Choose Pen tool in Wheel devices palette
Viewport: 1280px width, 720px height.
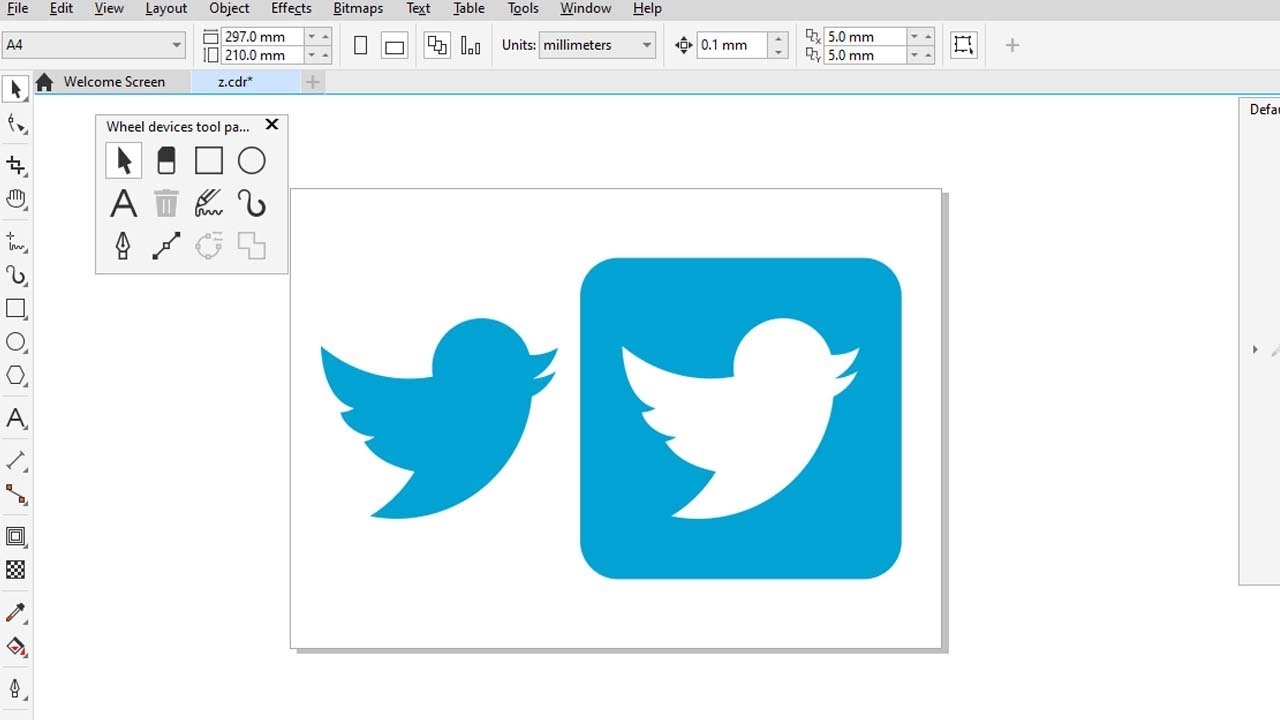[124, 246]
